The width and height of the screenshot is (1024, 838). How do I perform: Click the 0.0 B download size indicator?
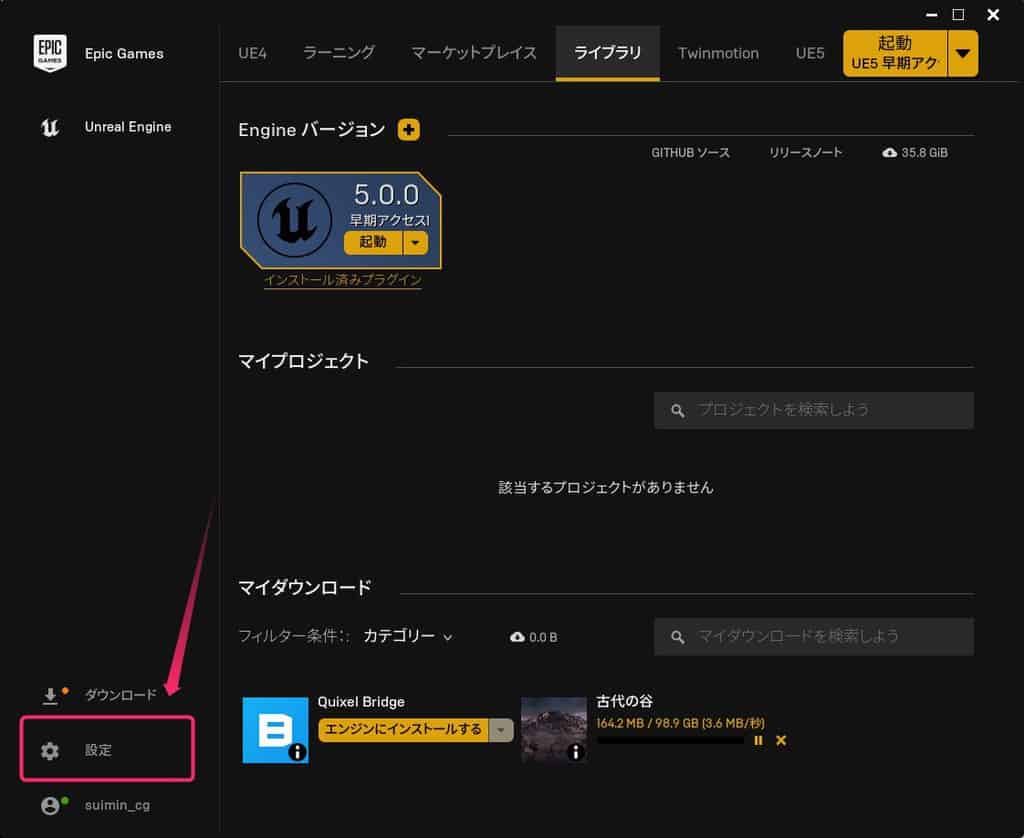pos(534,637)
